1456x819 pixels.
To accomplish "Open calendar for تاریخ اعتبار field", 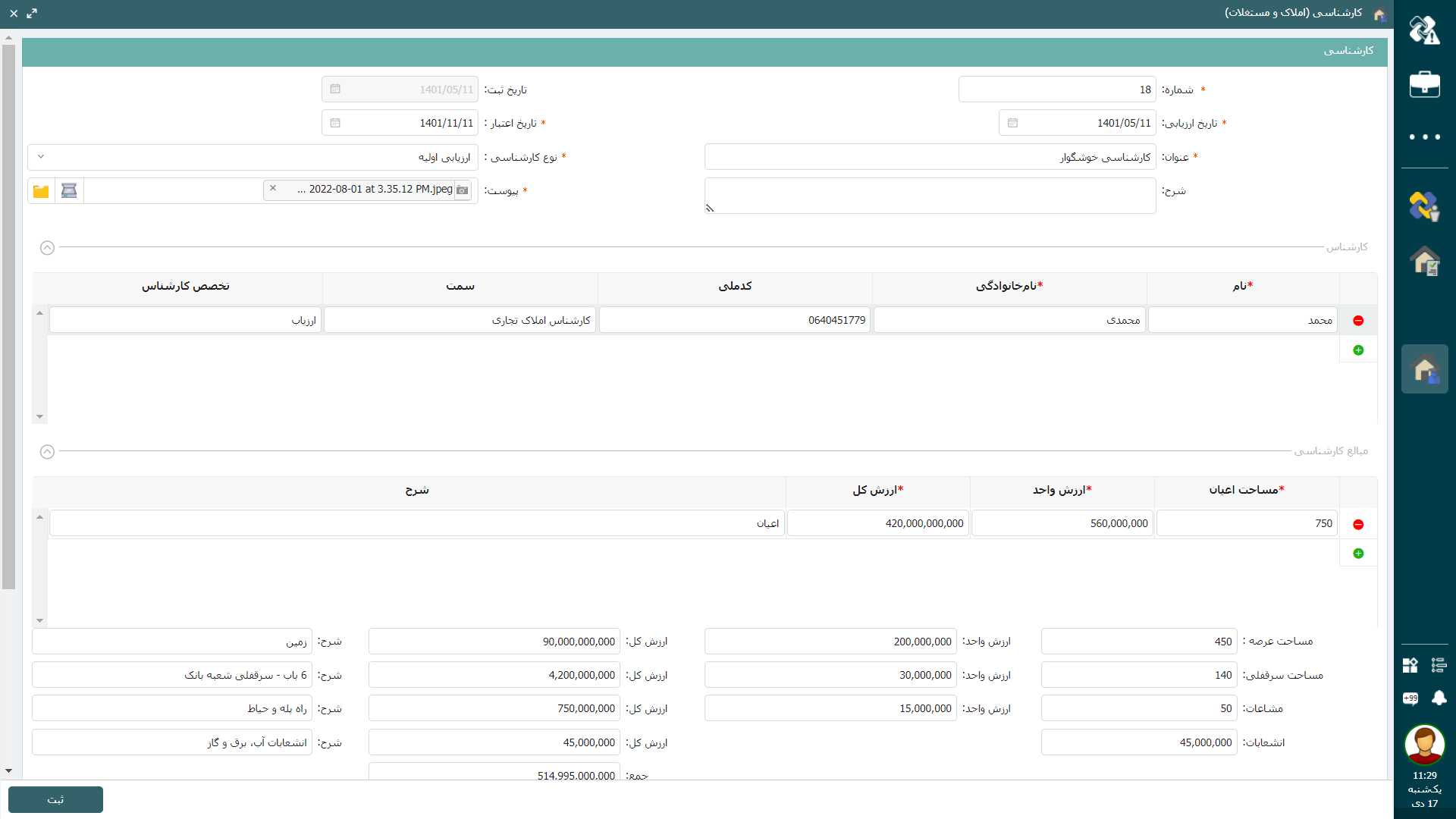I will coord(335,123).
